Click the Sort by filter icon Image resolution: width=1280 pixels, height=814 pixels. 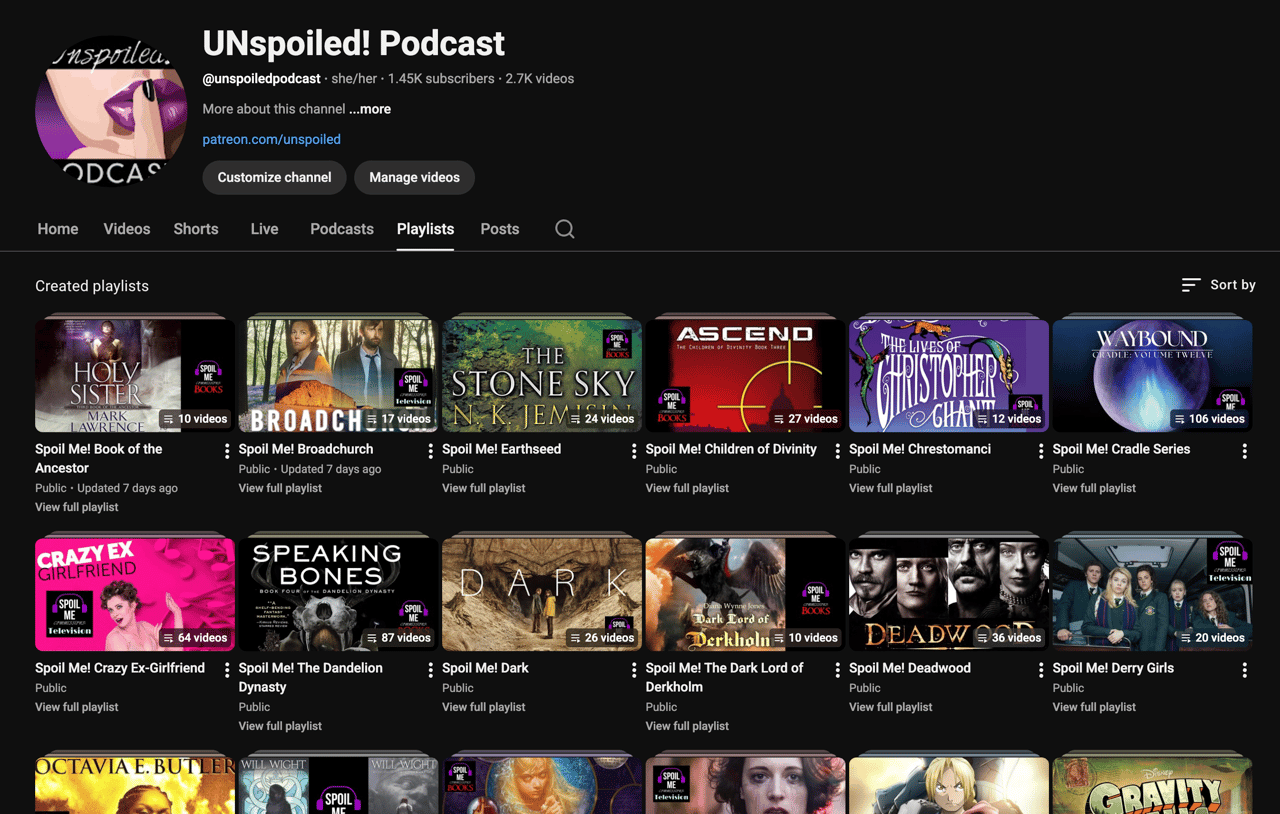[1190, 284]
